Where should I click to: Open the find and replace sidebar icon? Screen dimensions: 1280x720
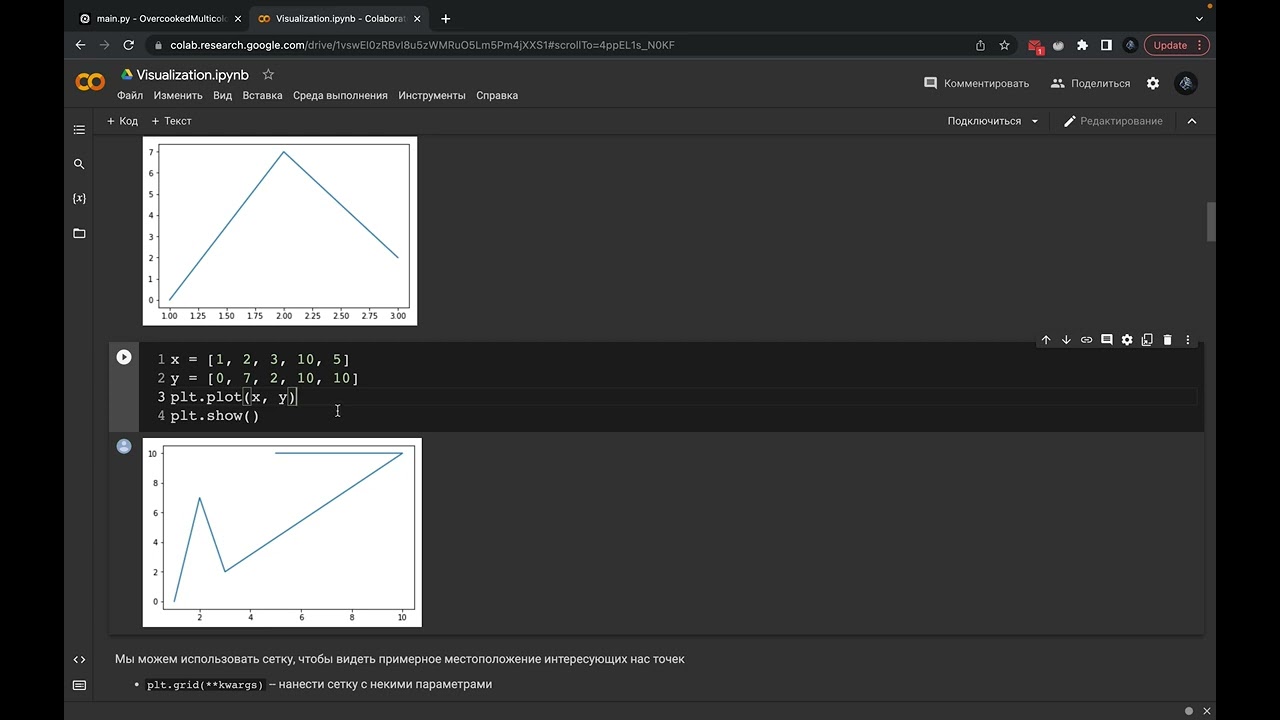tap(80, 164)
